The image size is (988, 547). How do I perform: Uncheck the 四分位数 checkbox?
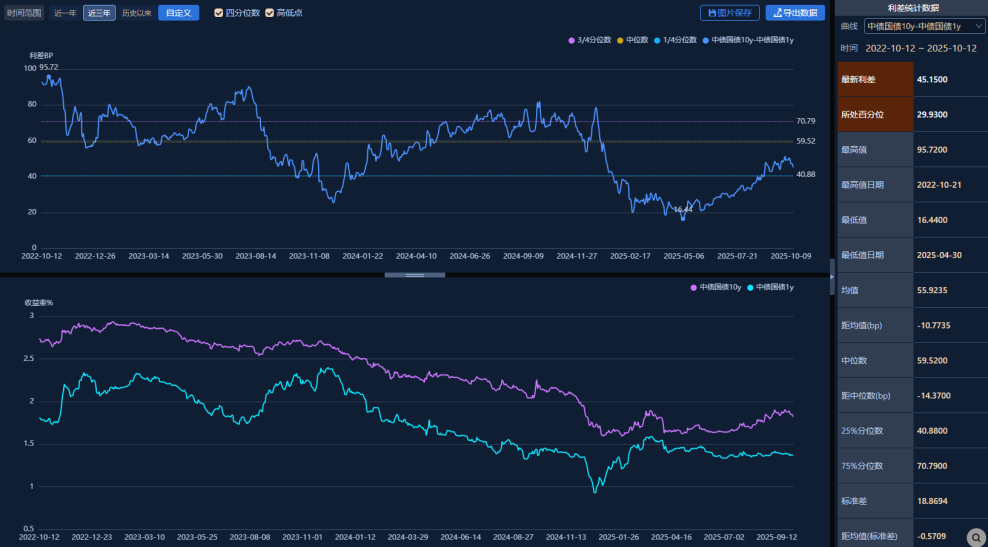coord(219,13)
